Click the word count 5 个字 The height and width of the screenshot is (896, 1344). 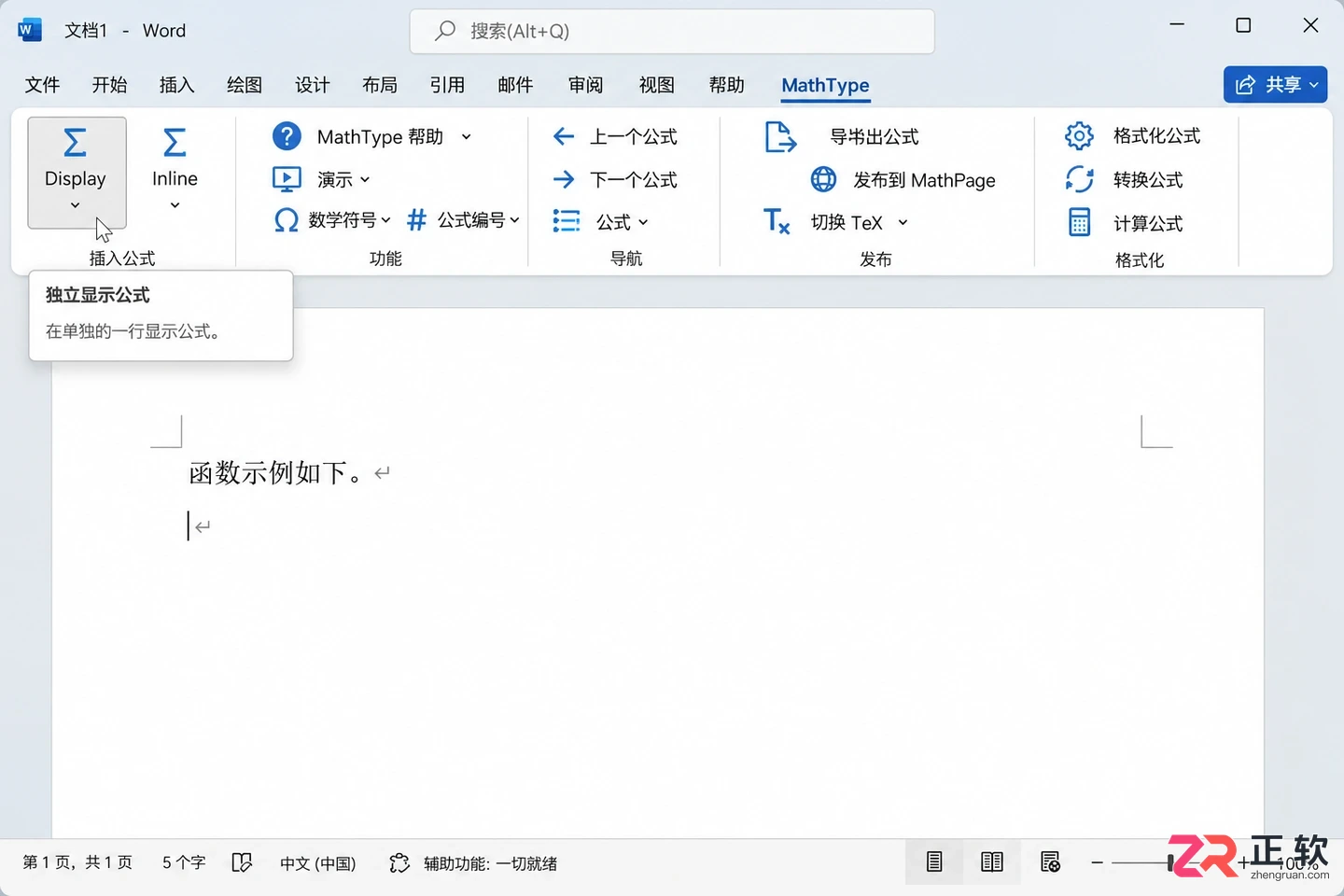click(184, 862)
